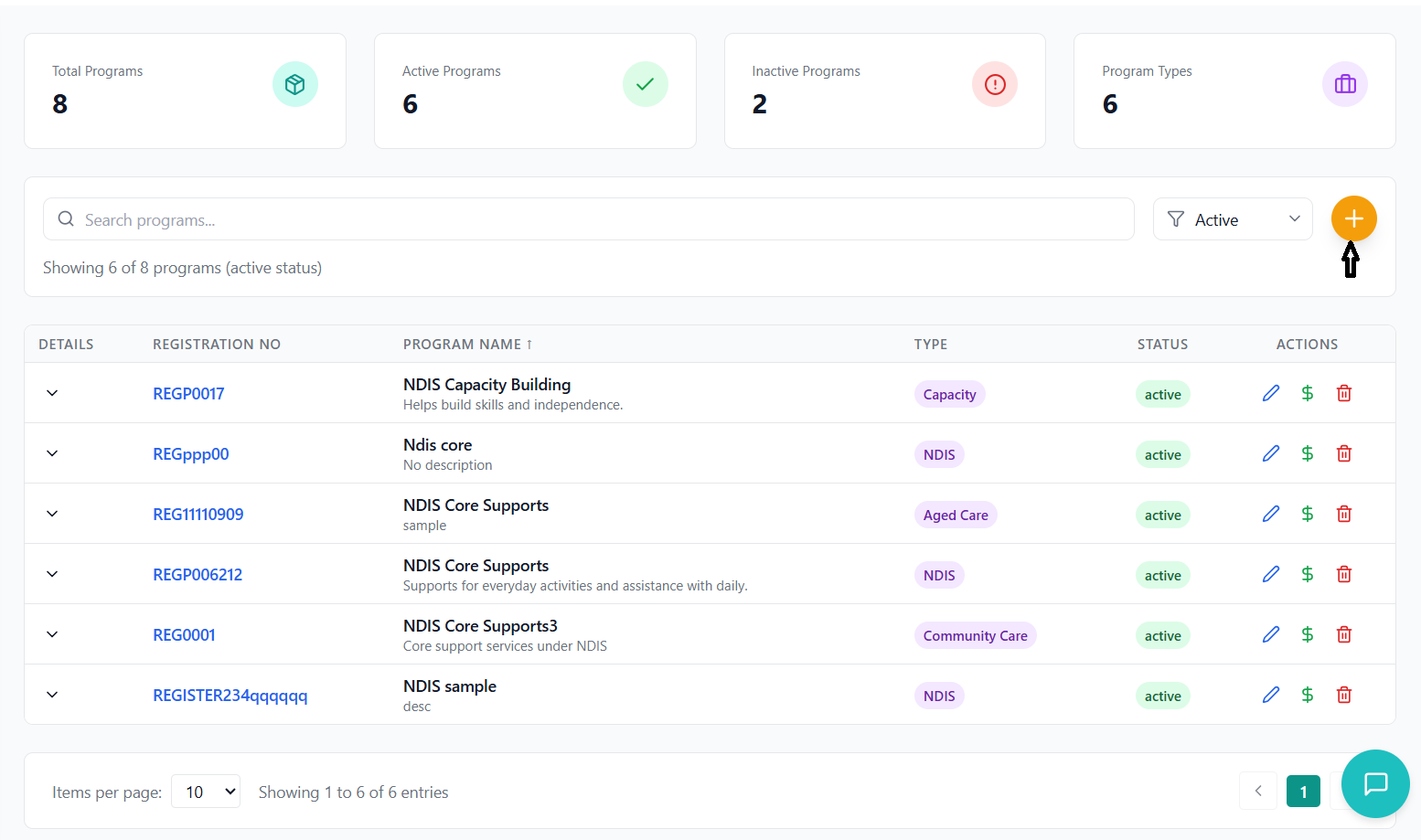
Task: Open the items per page dropdown
Action: (x=206, y=792)
